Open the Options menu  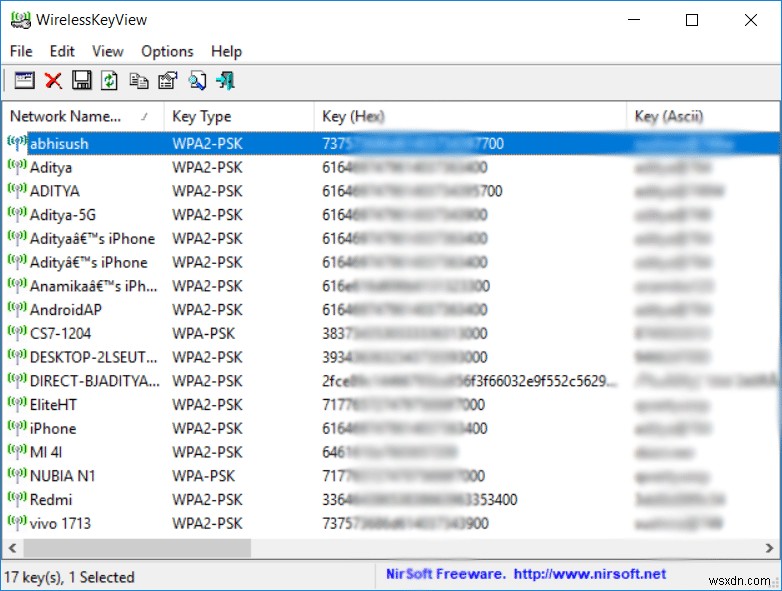[167, 51]
